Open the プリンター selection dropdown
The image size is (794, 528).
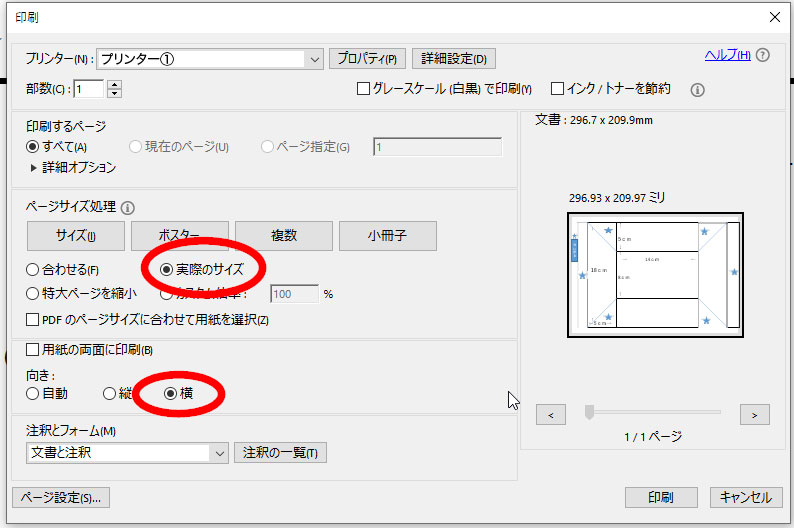tap(315, 59)
